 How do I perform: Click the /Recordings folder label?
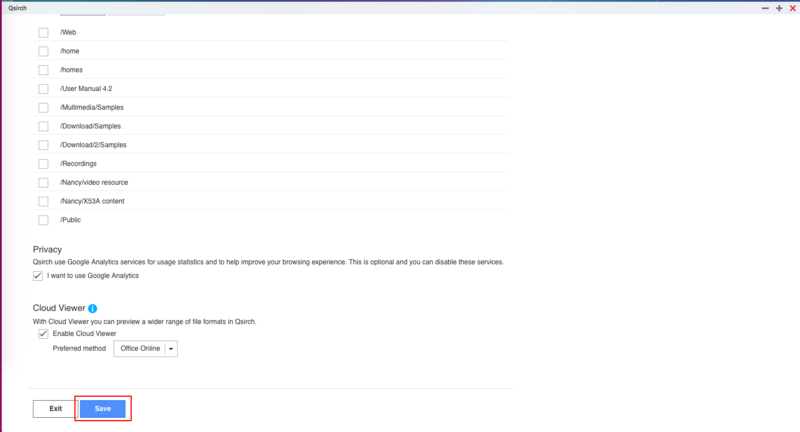click(78, 163)
